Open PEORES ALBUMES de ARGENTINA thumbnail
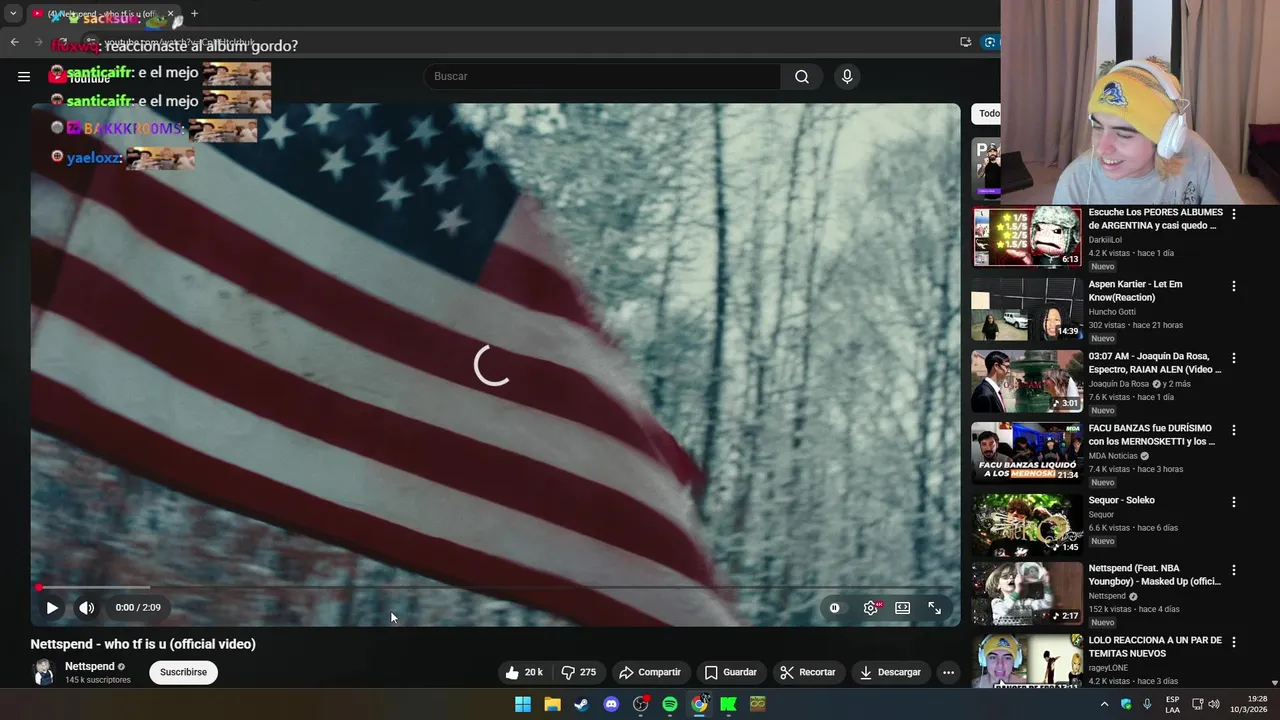 [x=1027, y=237]
